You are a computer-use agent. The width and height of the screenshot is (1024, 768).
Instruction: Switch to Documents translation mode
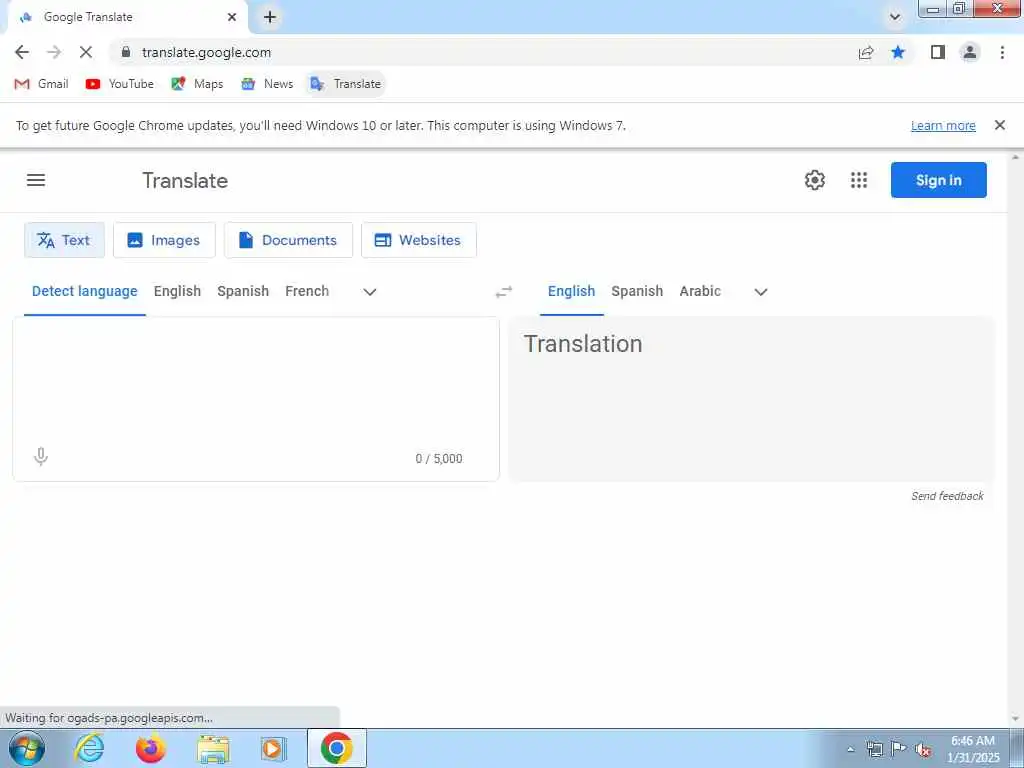(288, 240)
